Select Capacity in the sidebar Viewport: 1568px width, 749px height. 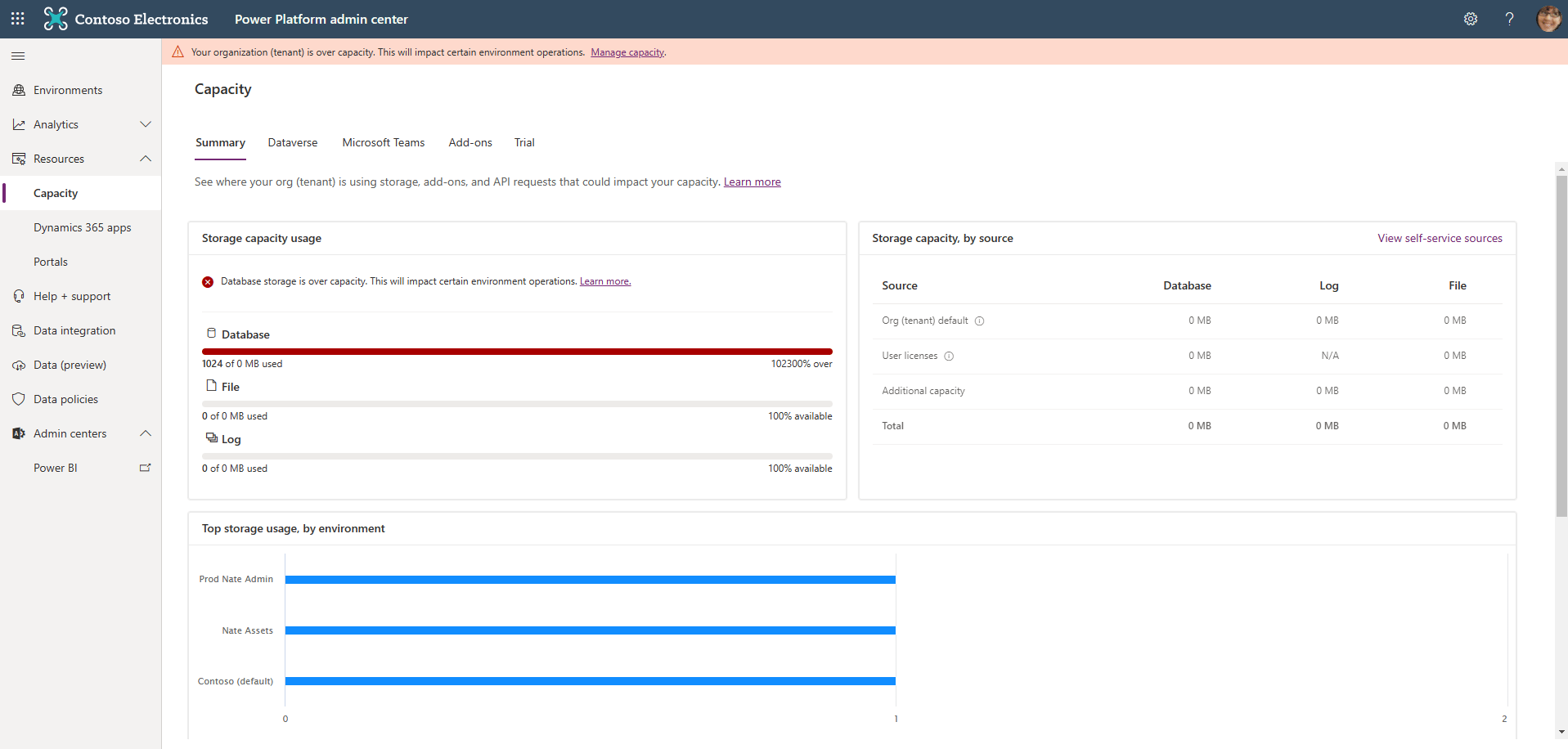coord(81,193)
